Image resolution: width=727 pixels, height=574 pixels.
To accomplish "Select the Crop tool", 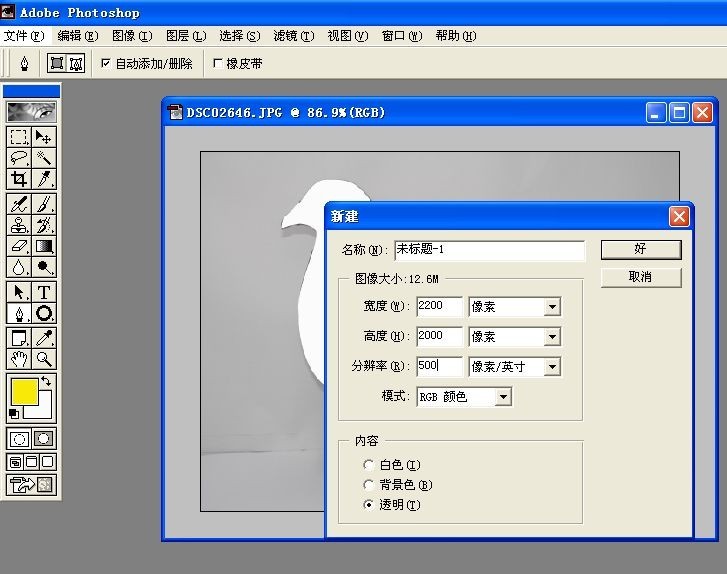I will pos(19,179).
